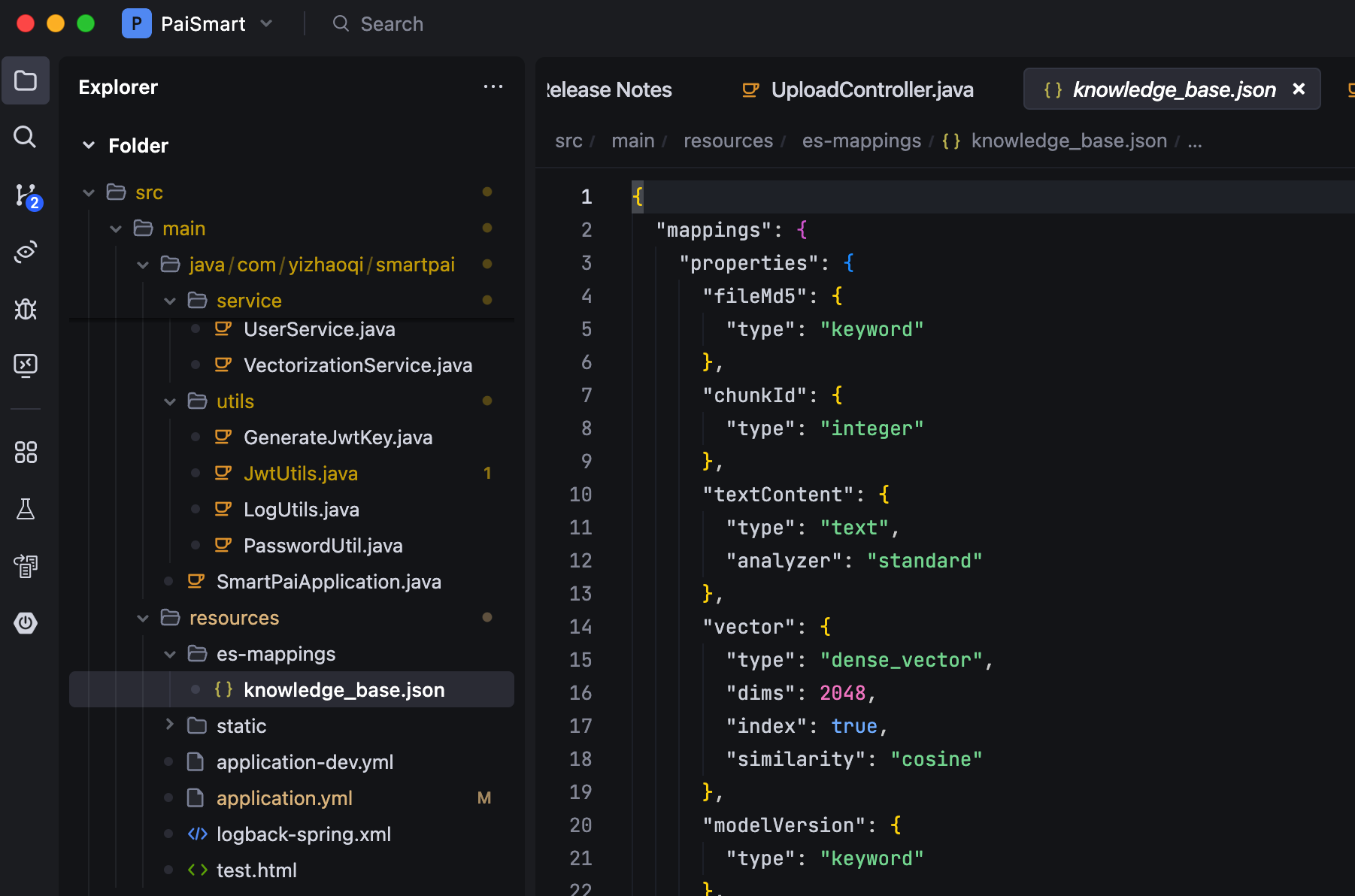This screenshot has height=896, width=1355.
Task: Click Explorer more actions ellipsis
Action: click(x=493, y=87)
